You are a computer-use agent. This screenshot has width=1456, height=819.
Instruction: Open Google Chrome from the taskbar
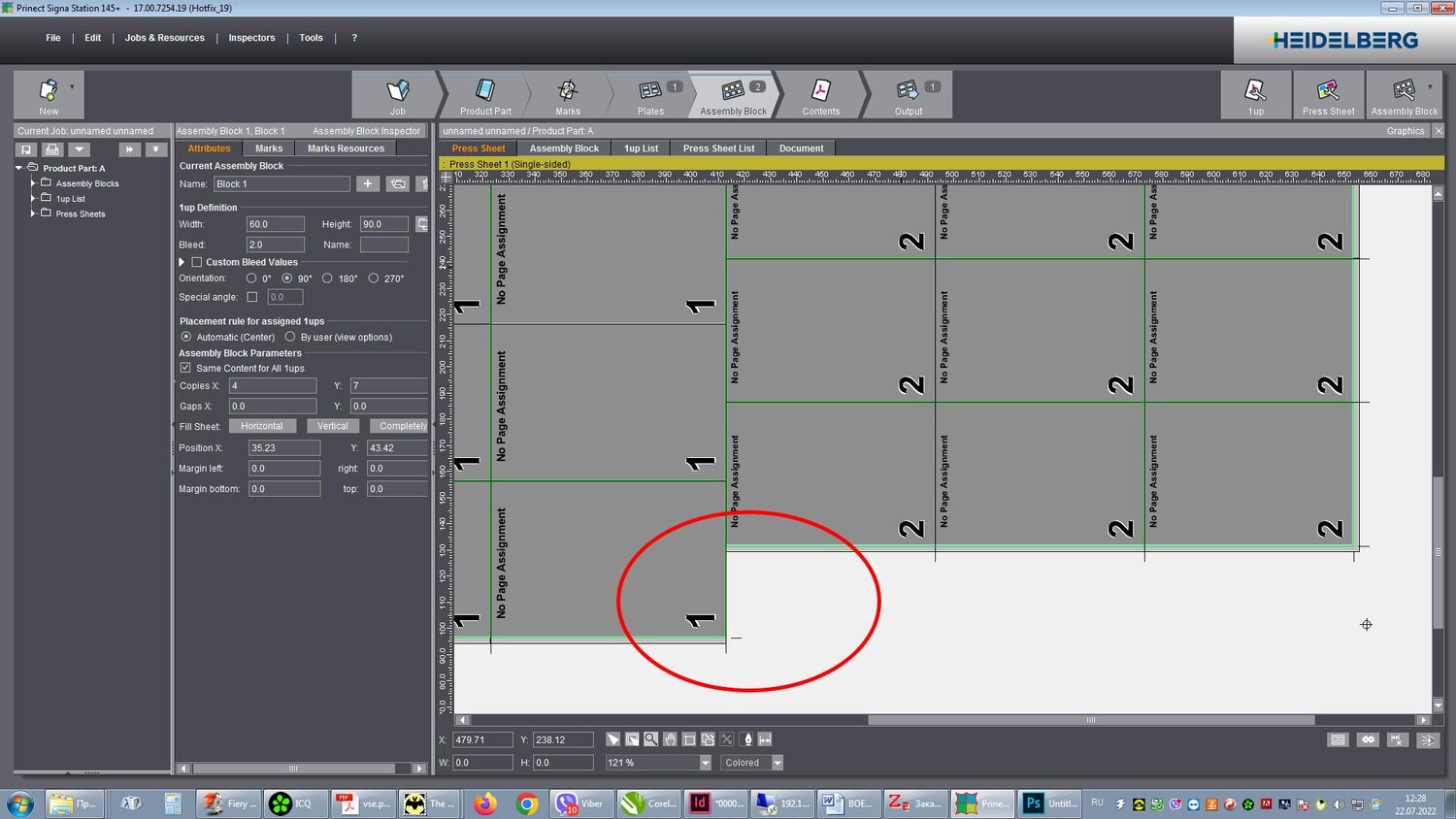pyautogui.click(x=527, y=803)
